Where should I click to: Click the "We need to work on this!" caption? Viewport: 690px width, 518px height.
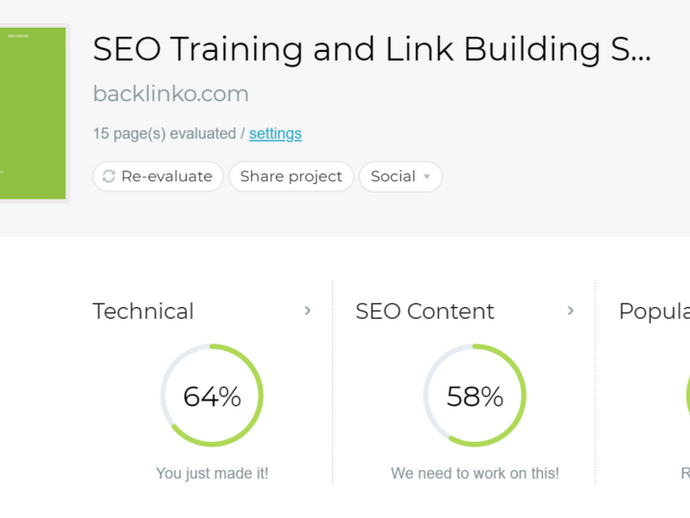point(475,473)
